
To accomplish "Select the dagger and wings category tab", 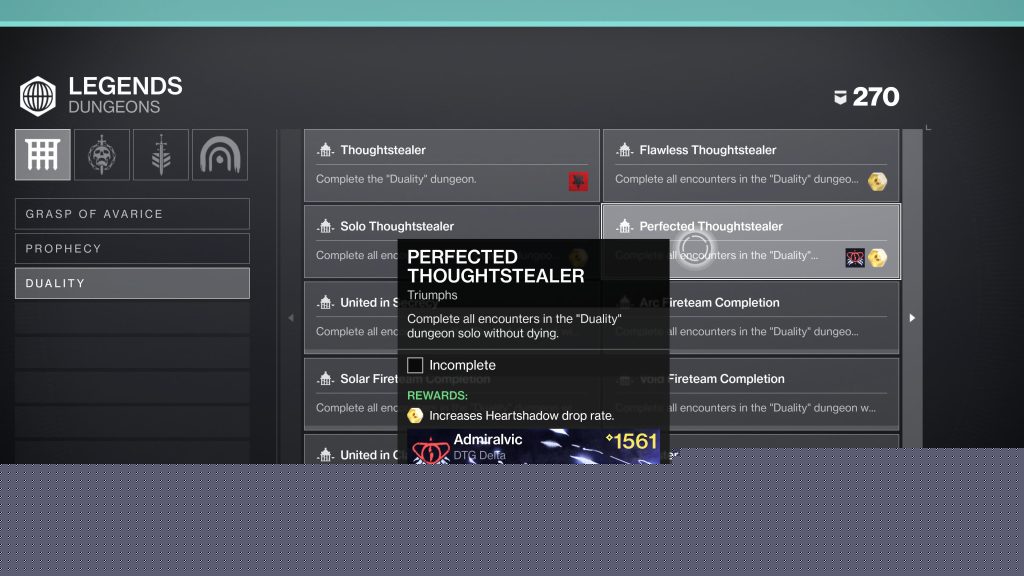I will (x=161, y=155).
